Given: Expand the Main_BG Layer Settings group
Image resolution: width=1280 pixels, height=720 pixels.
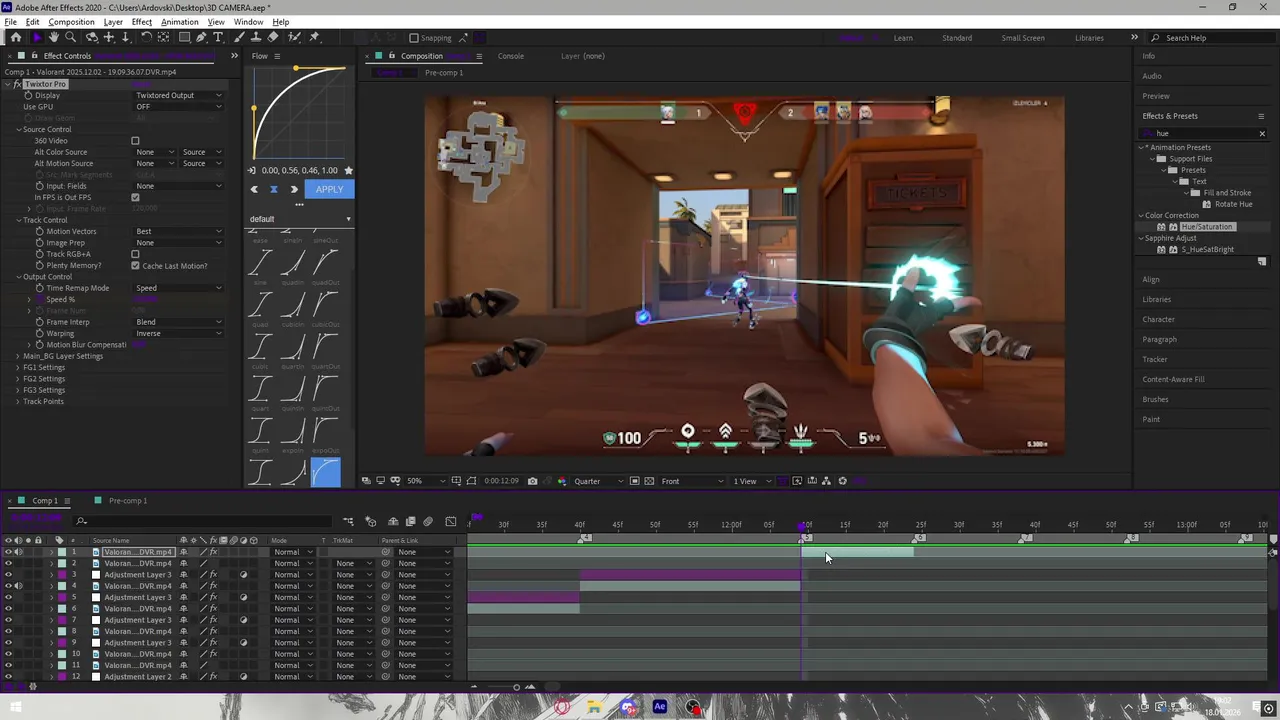Looking at the screenshot, I should [x=17, y=356].
